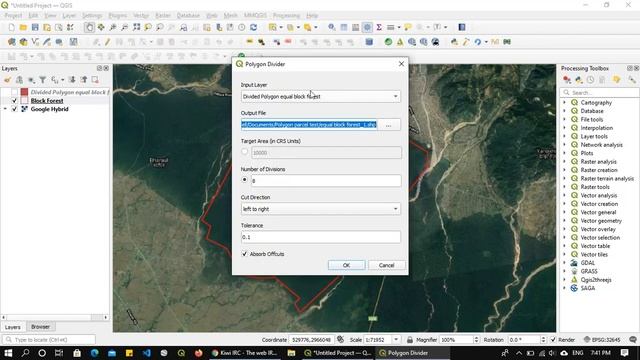The height and width of the screenshot is (360, 640).
Task: Switch to the Layers tab
Action: tap(13, 327)
